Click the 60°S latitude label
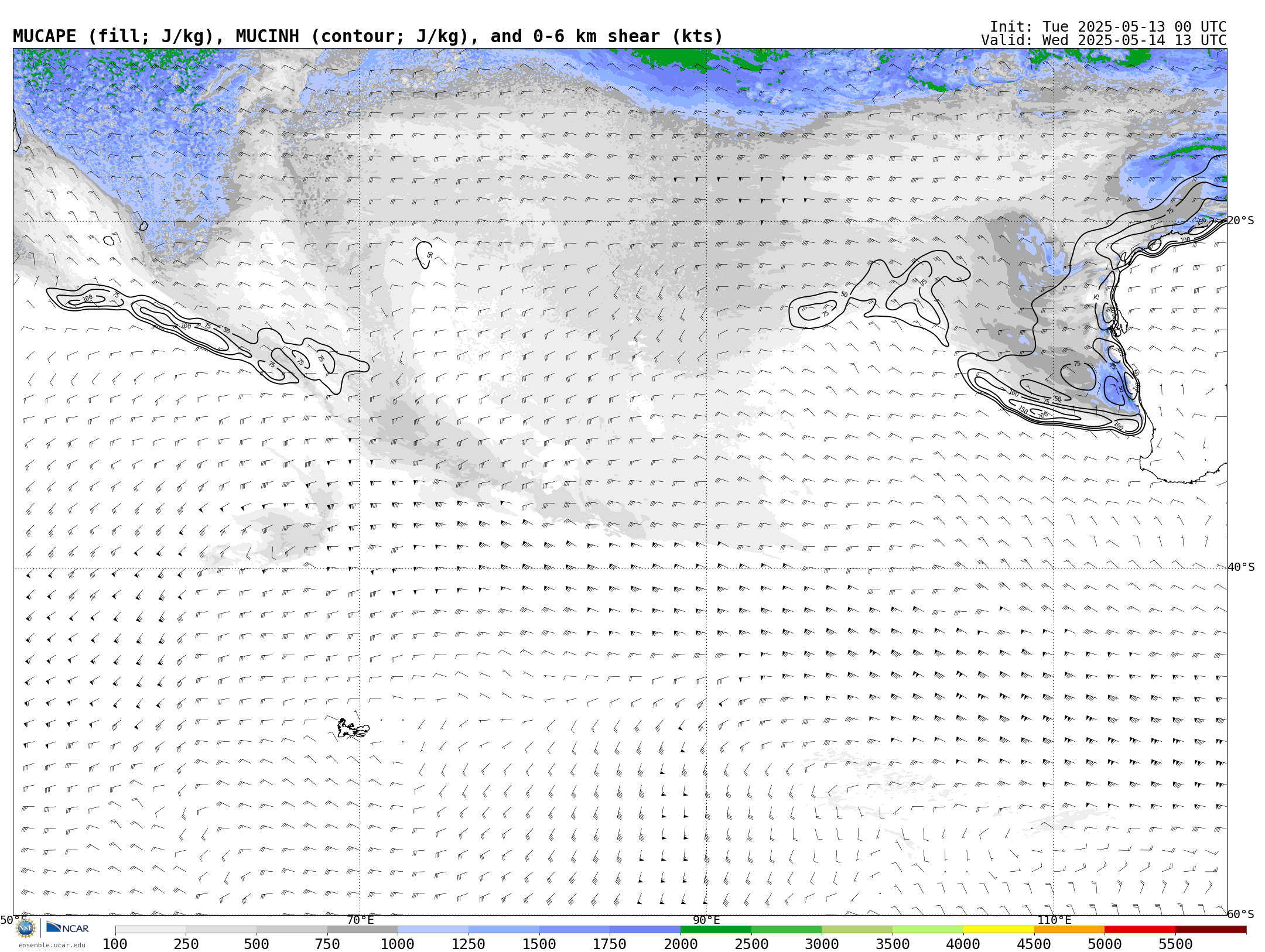The width and height of the screenshot is (1265, 952). point(1241,915)
